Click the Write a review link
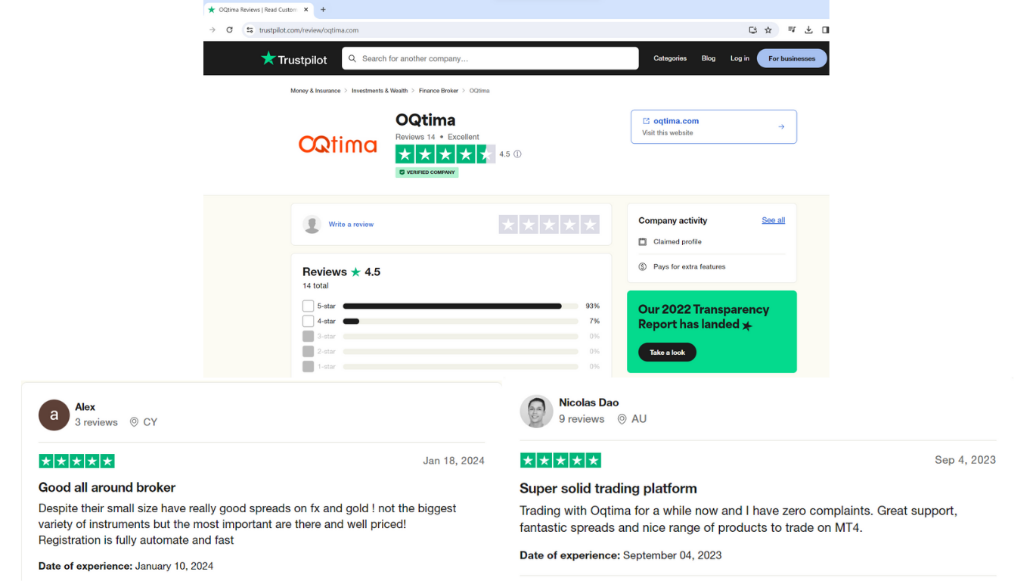Image resolution: width=1033 pixels, height=581 pixels. click(351, 224)
